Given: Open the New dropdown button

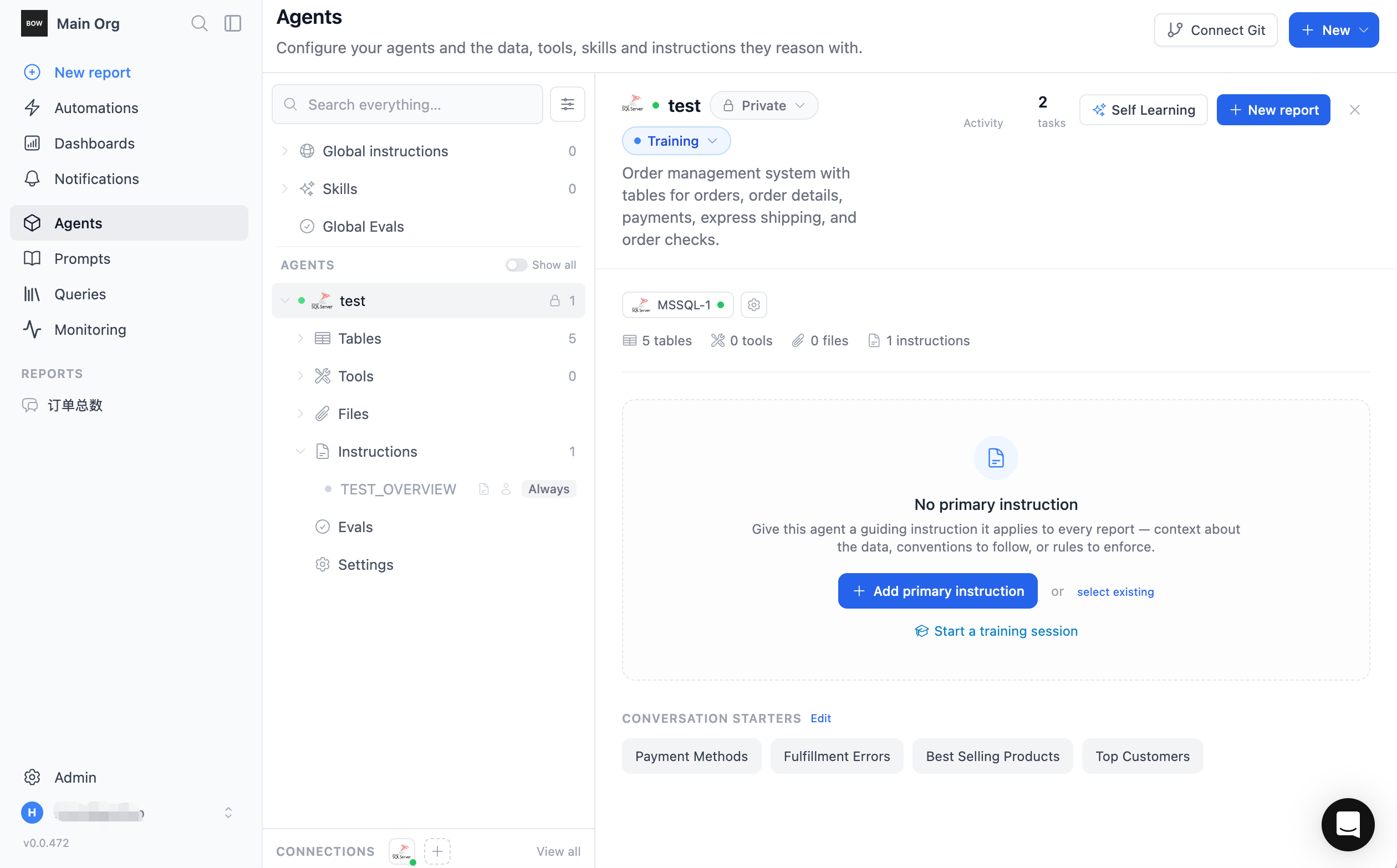Looking at the screenshot, I should pos(1333,30).
